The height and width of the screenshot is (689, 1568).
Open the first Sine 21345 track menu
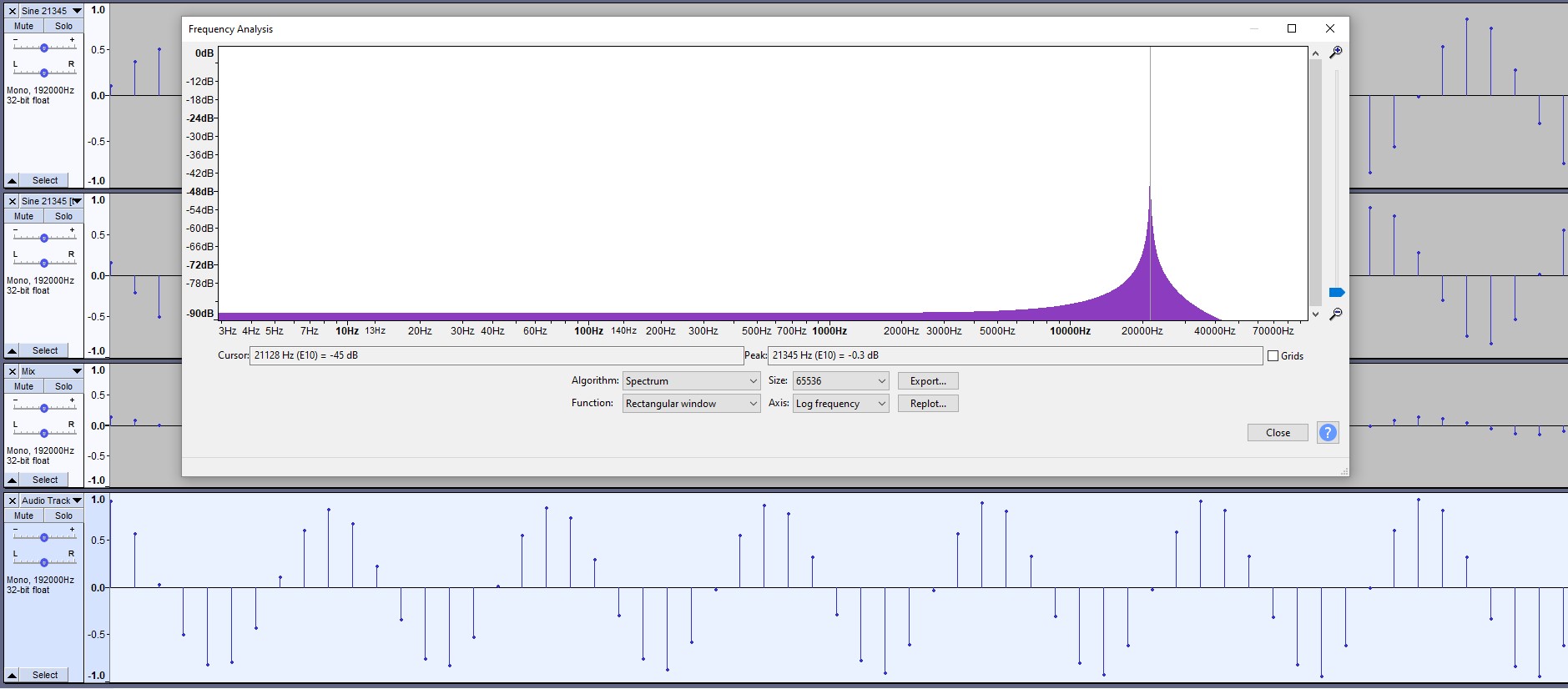pos(51,11)
